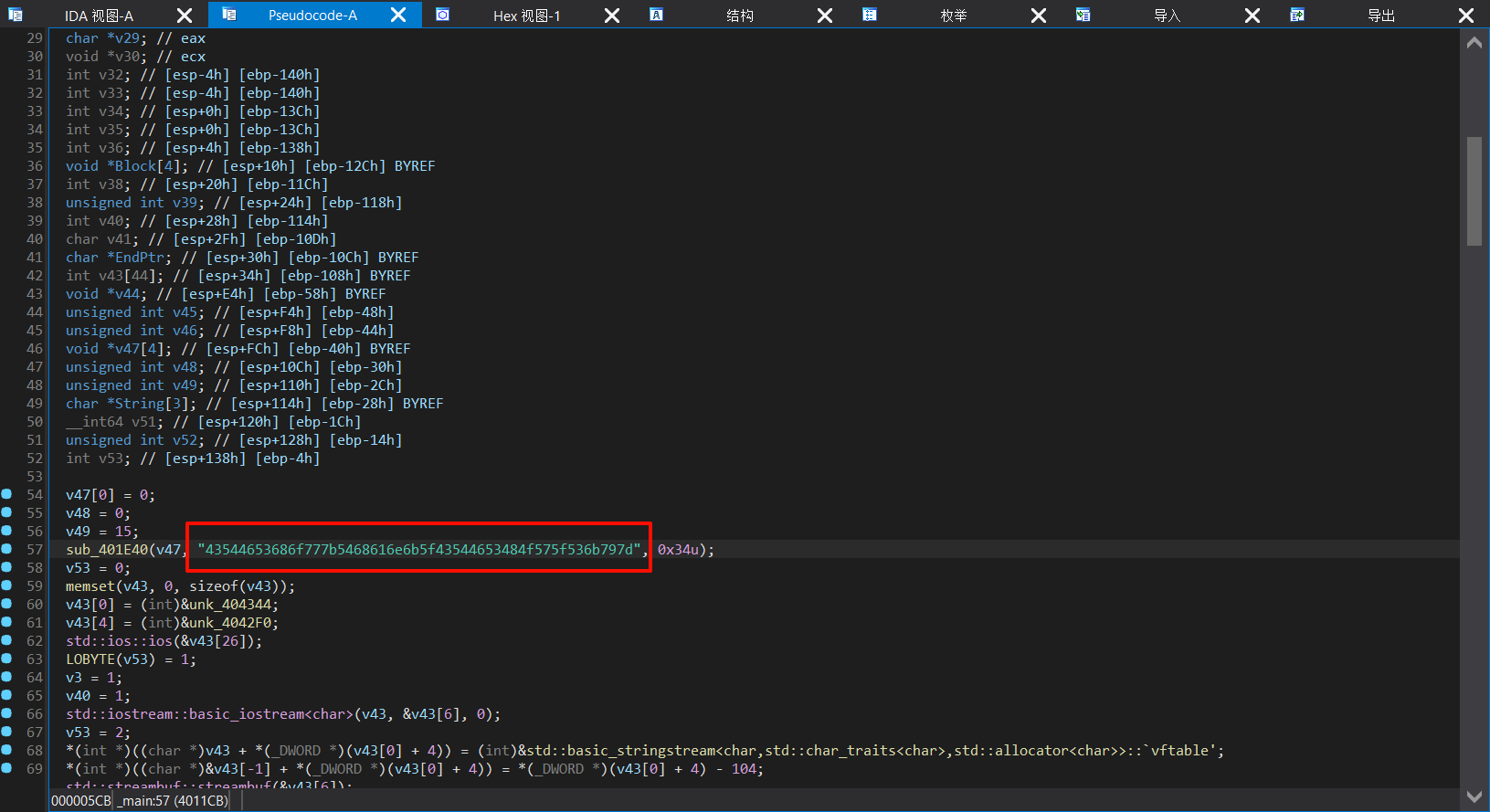The image size is (1490, 812).
Task: Toggle breakpoint dot on line 57
Action: pyautogui.click(x=6, y=549)
